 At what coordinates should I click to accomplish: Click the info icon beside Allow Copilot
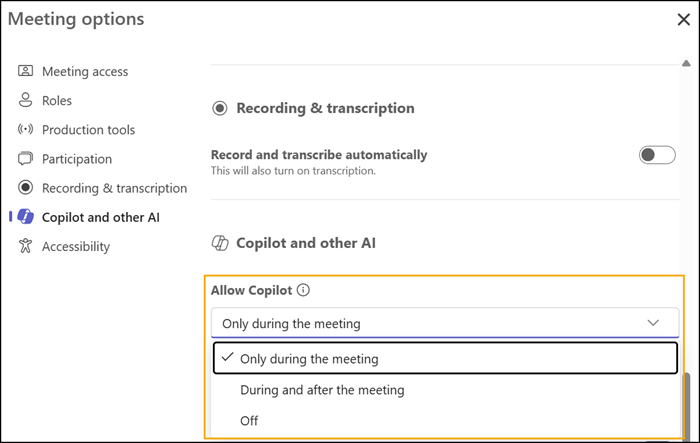click(303, 290)
